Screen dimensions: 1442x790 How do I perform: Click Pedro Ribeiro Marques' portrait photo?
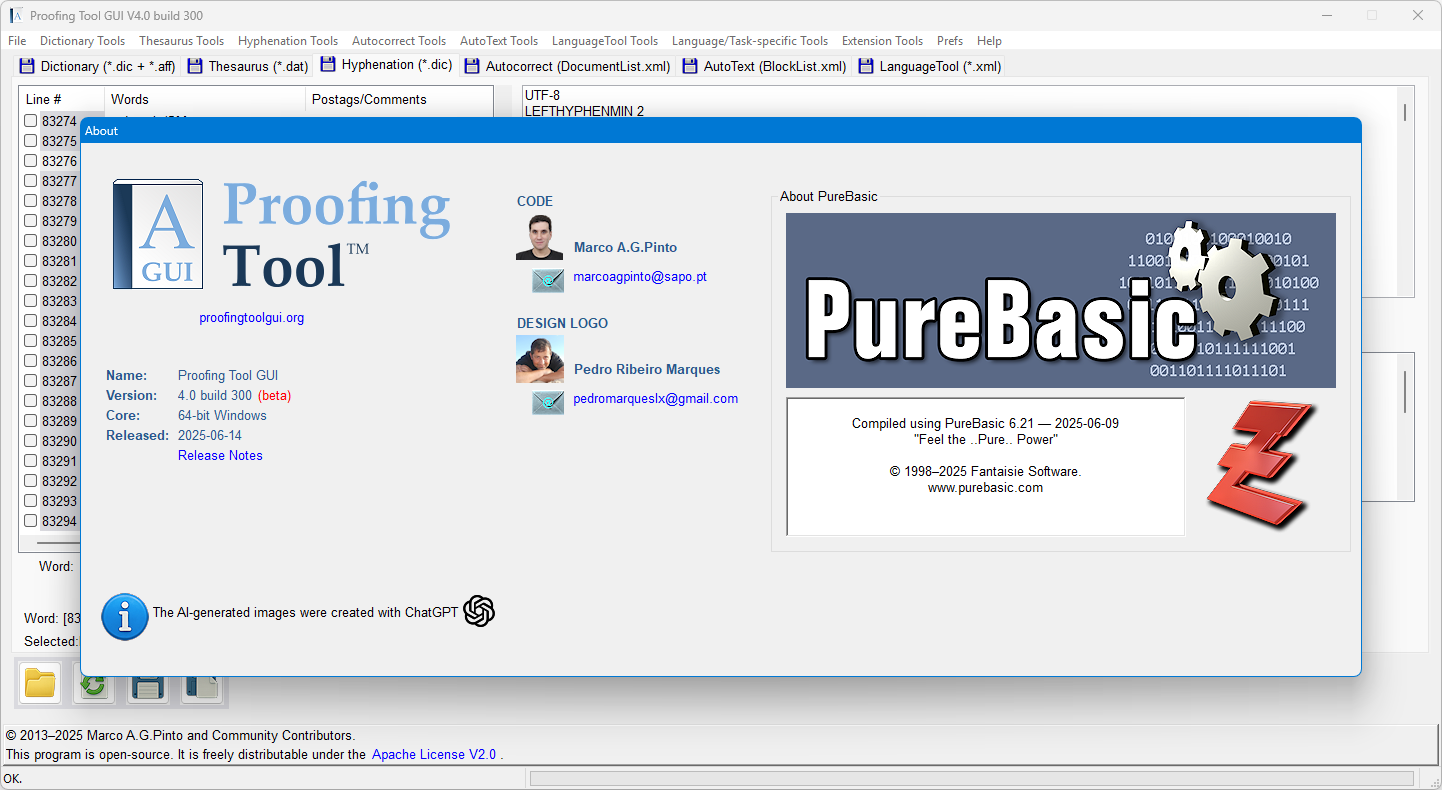pyautogui.click(x=540, y=359)
